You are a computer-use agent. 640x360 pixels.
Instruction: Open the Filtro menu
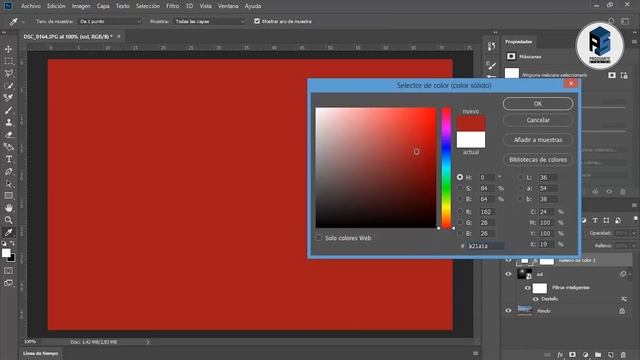[172, 6]
